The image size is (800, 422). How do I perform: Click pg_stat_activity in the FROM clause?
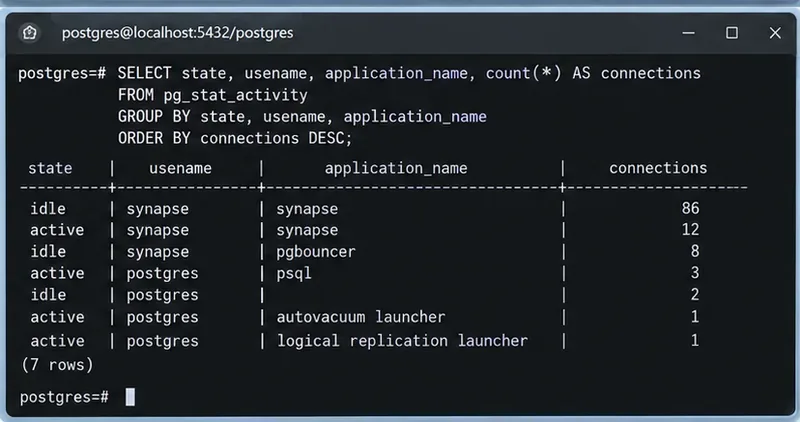click(235, 95)
